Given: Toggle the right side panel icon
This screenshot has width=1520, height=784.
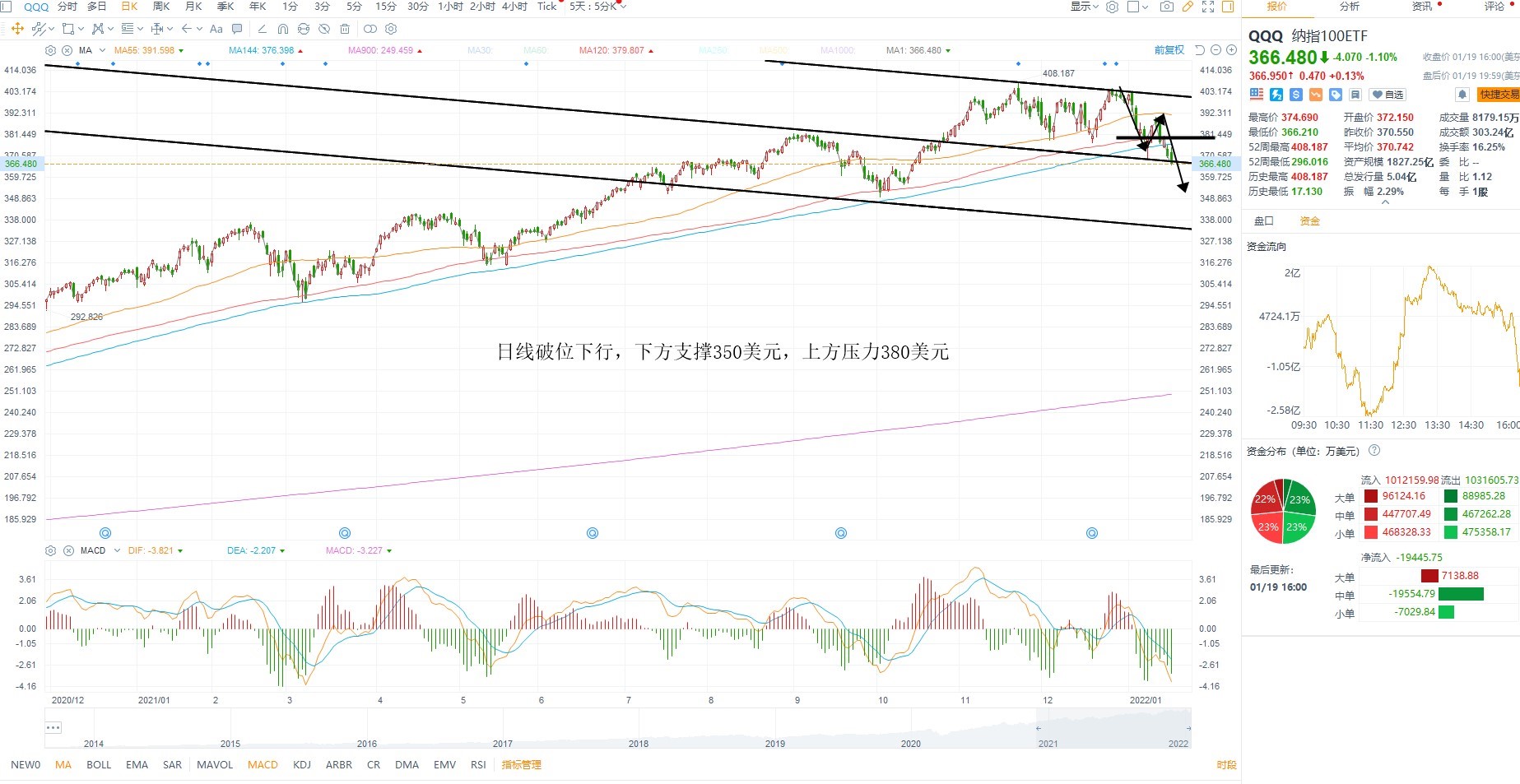Looking at the screenshot, I should pos(1228,7).
